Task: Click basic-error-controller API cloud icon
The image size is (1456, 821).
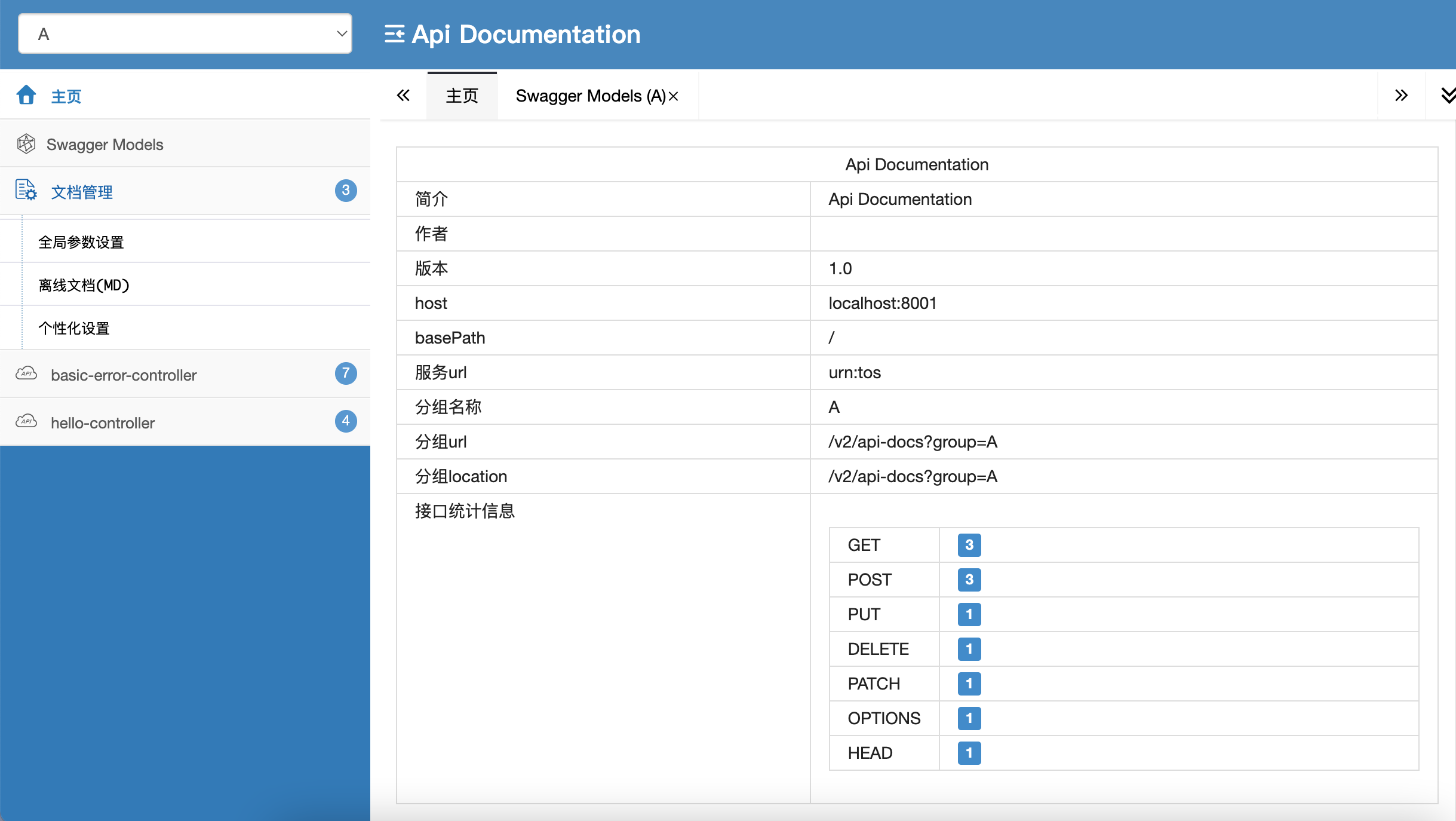Action: (x=26, y=374)
